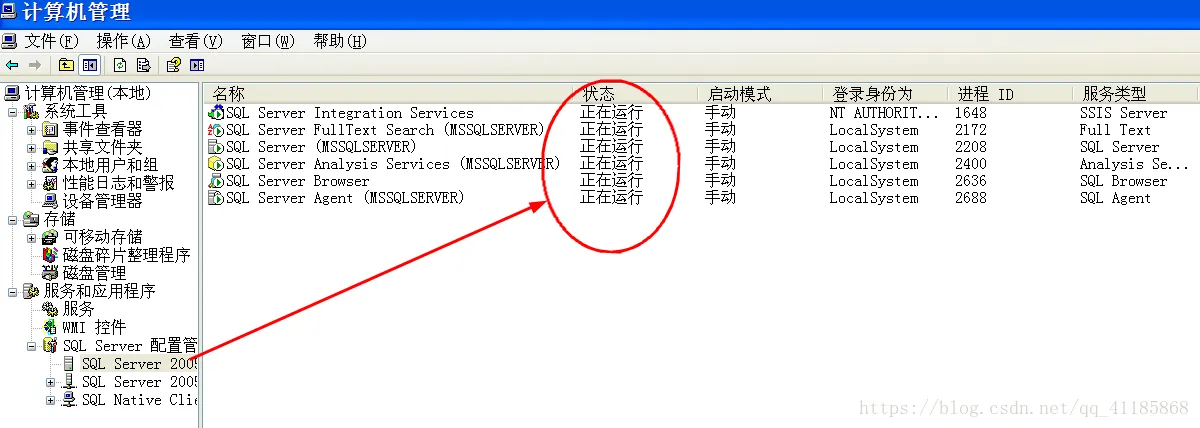Click the console system icon left of 文件 menu

coord(9,41)
